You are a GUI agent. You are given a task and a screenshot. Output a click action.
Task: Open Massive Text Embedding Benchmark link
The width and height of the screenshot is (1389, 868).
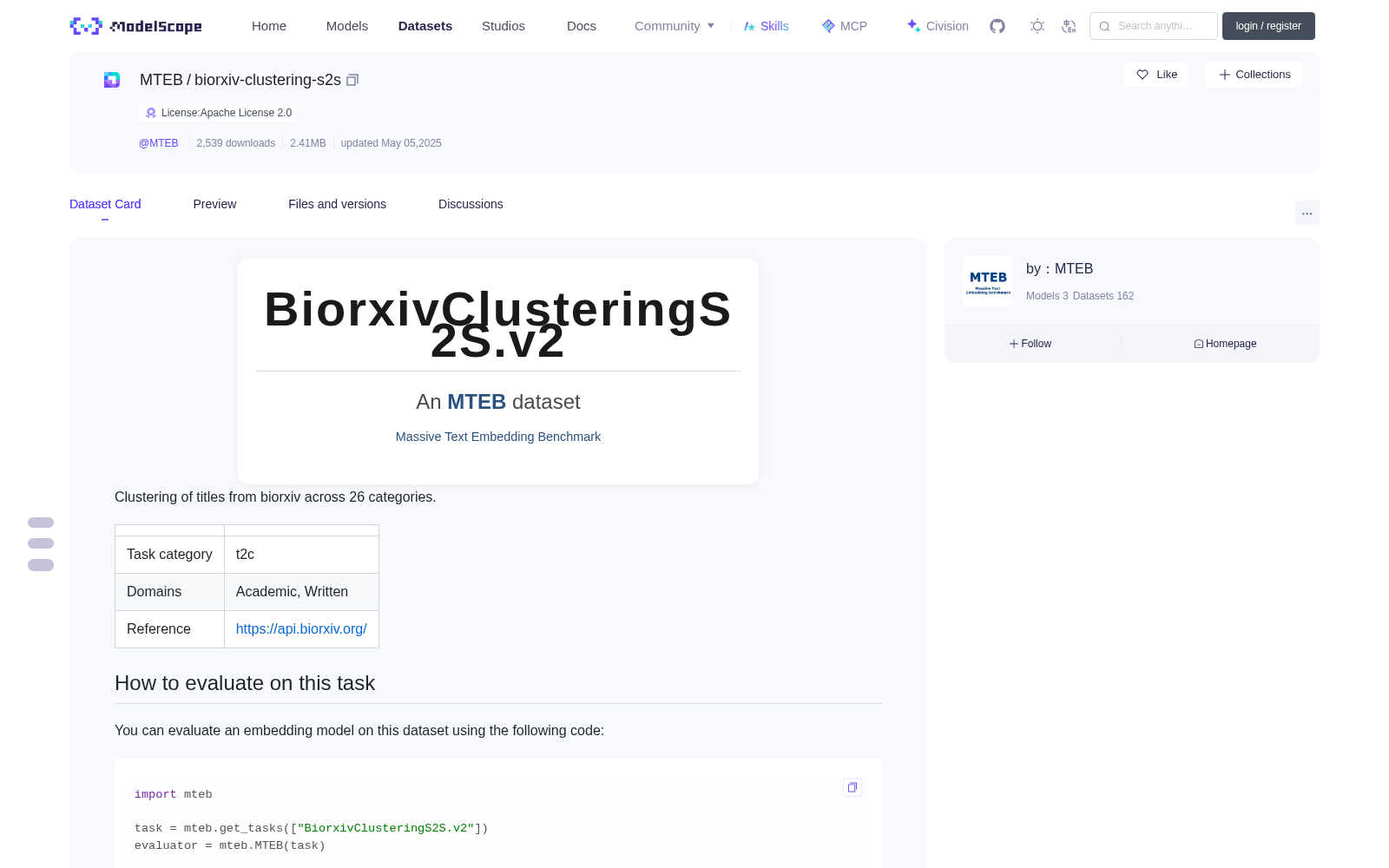(x=498, y=437)
